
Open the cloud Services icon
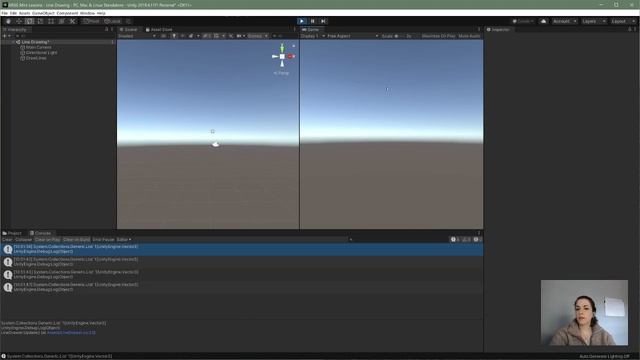pyautogui.click(x=543, y=21)
